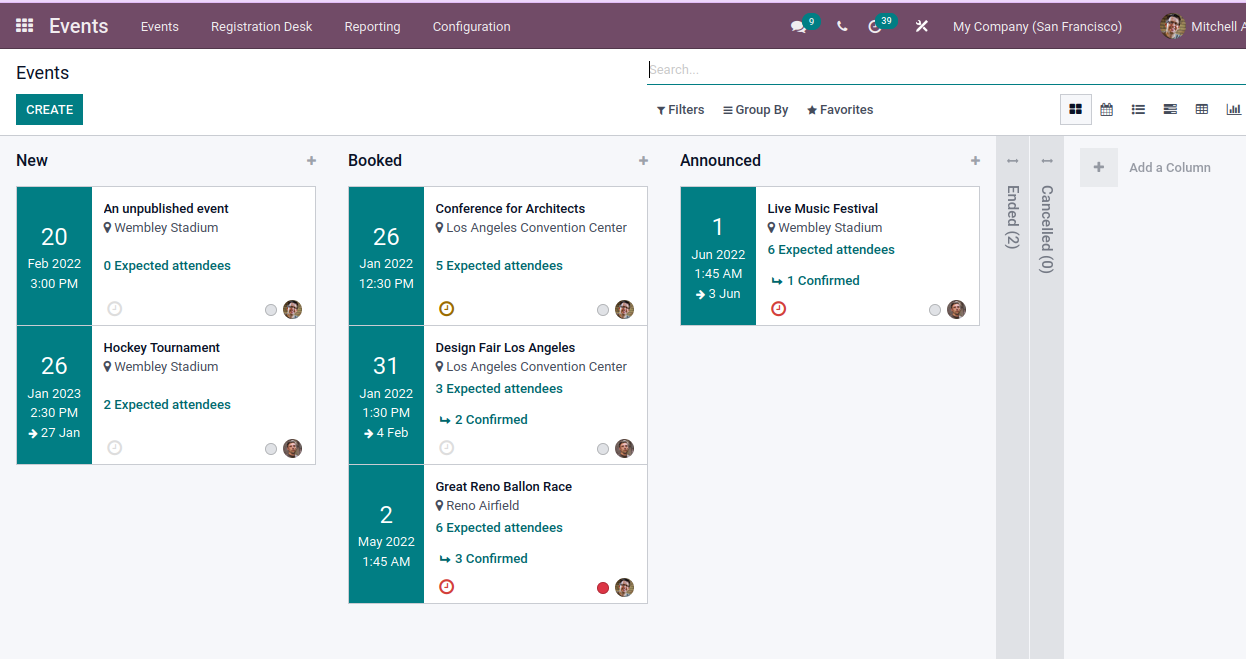
Task: Toggle kanban state dot on Live Music Festival
Action: (935, 310)
